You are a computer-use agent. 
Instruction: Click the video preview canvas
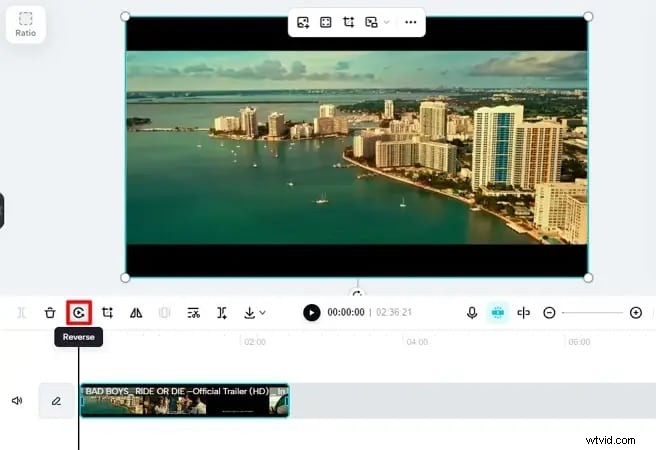pos(356,147)
